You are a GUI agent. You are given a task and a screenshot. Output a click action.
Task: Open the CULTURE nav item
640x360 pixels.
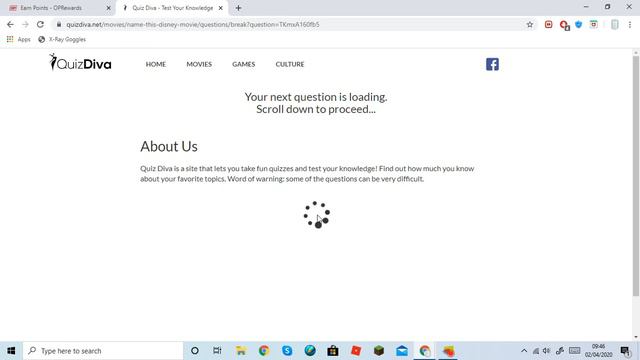pos(289,64)
